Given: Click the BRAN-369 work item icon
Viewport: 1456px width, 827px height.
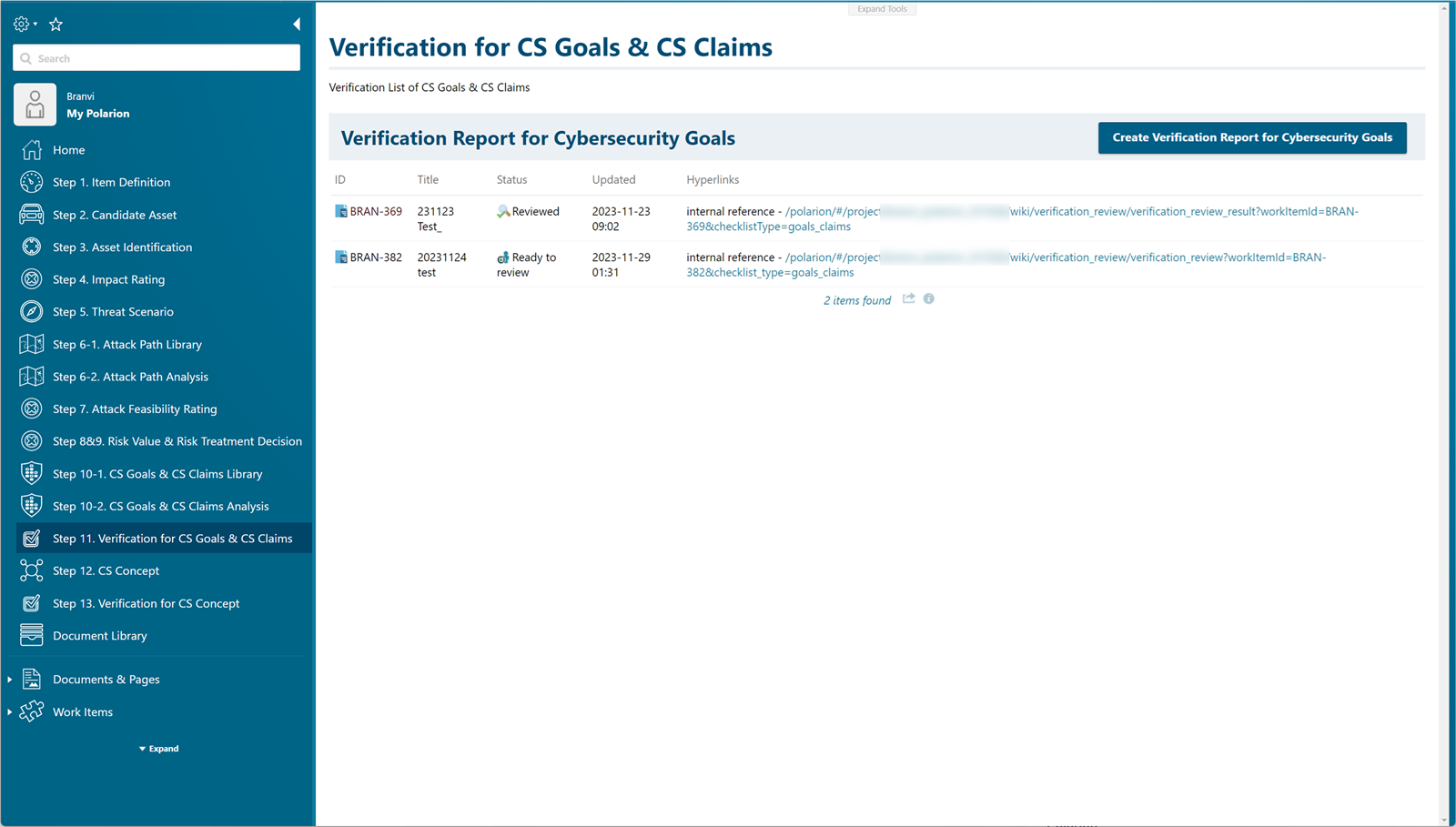Looking at the screenshot, I should (341, 211).
